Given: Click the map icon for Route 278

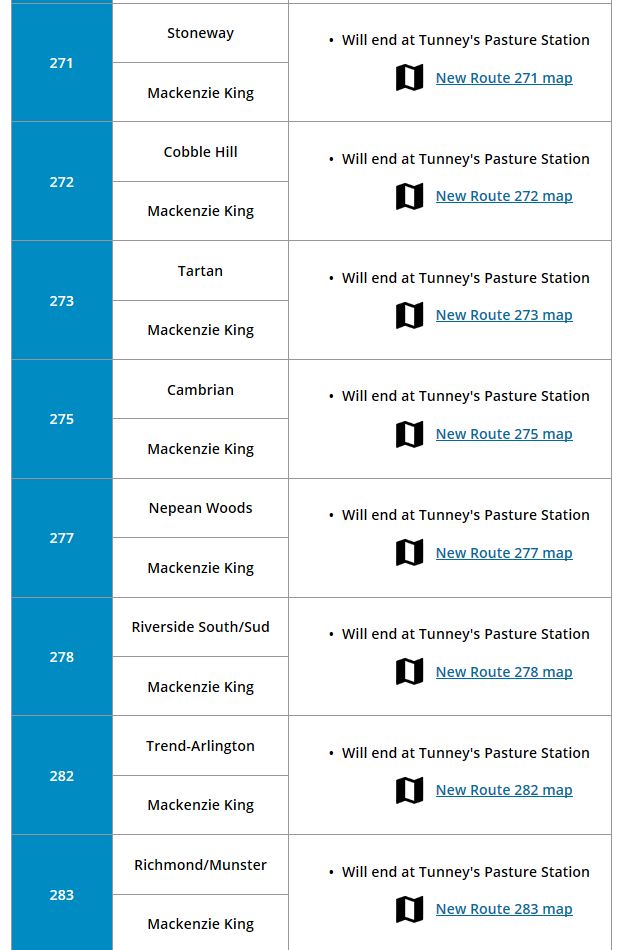Looking at the screenshot, I should click(x=409, y=671).
